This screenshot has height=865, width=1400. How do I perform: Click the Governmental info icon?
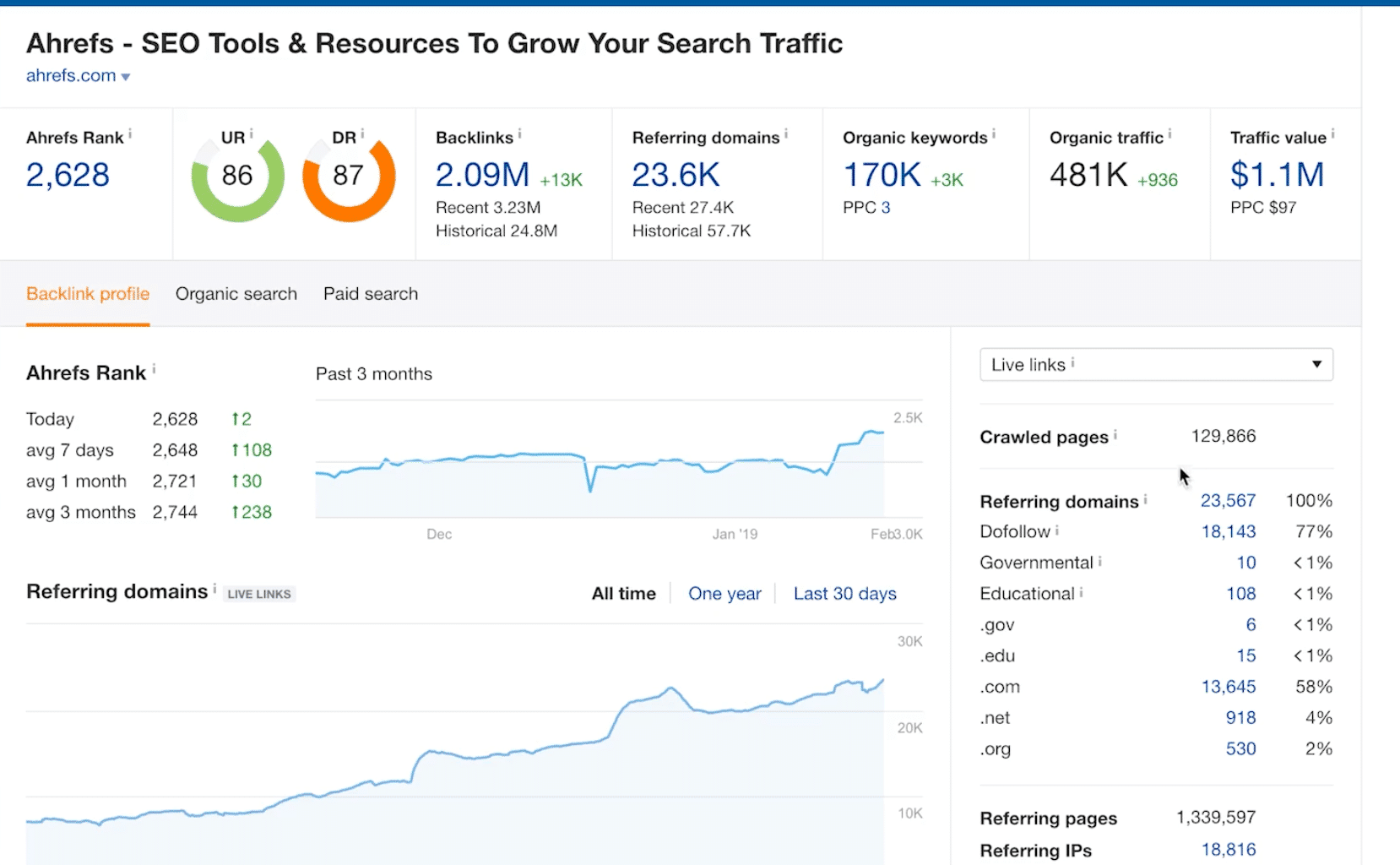coord(1100,561)
